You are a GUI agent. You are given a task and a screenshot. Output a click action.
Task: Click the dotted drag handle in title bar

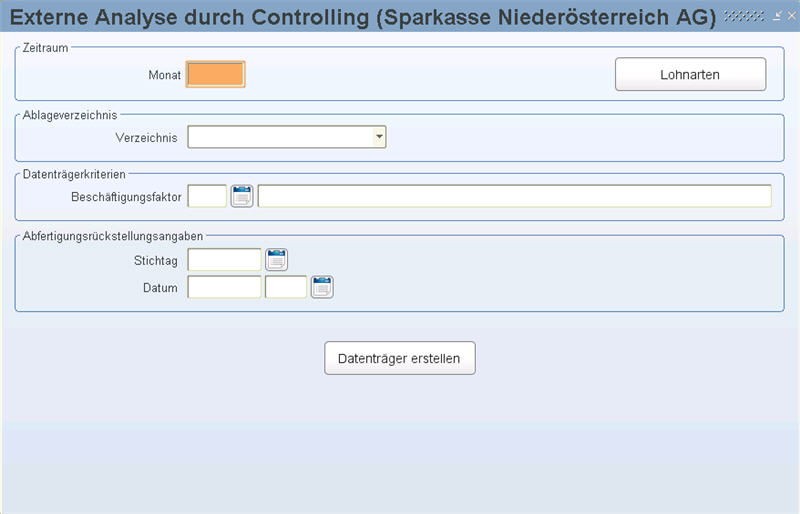[x=743, y=17]
